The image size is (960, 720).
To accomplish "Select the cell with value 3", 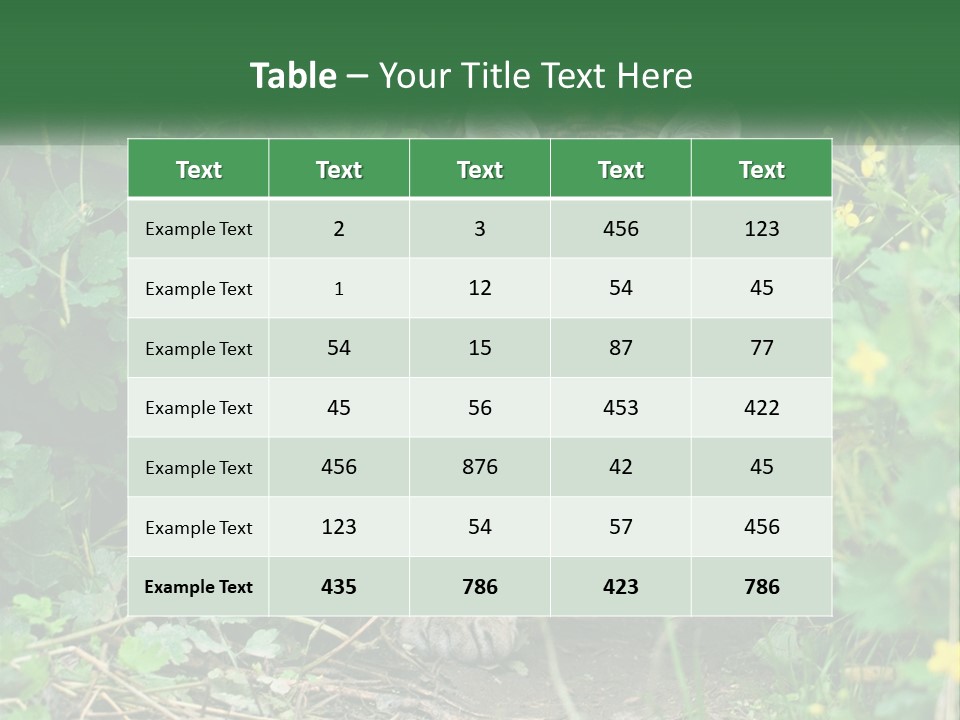I will (x=480, y=229).
